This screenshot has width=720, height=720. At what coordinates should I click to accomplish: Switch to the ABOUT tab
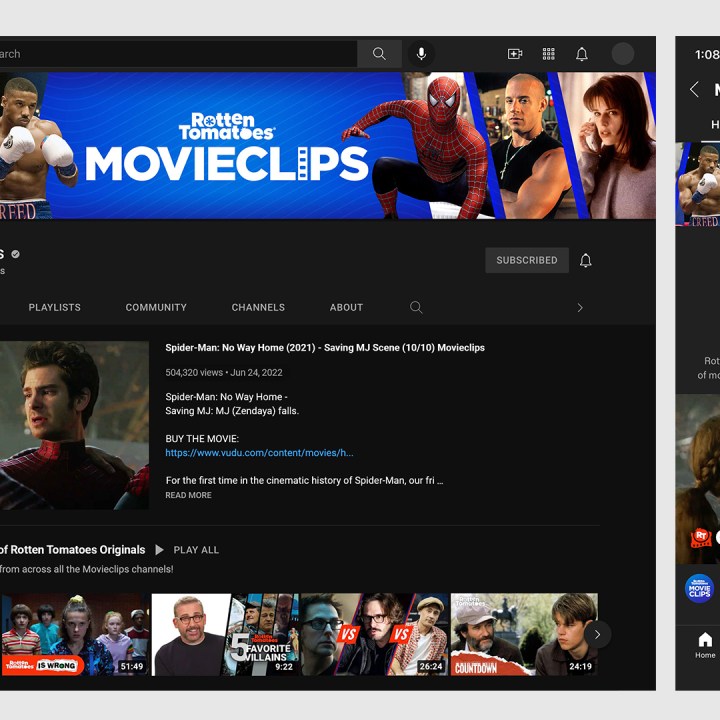(x=346, y=307)
